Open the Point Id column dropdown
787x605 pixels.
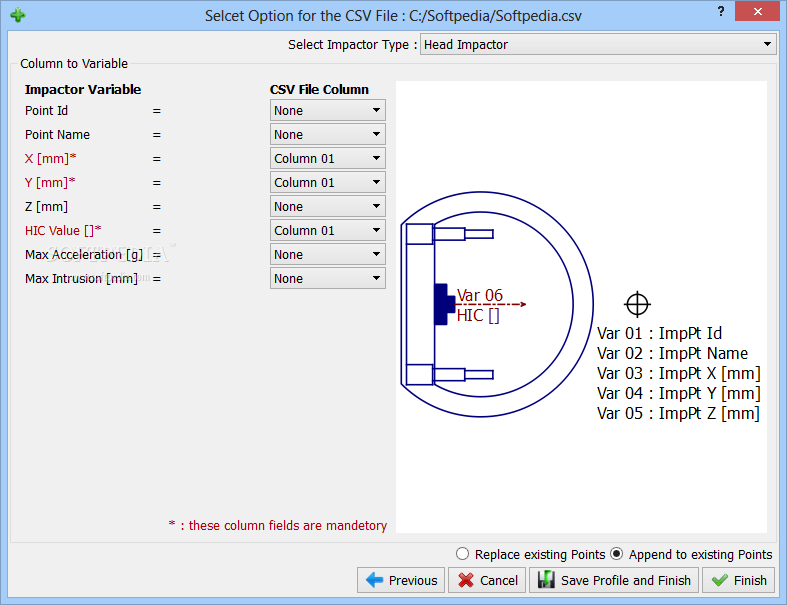click(328, 110)
